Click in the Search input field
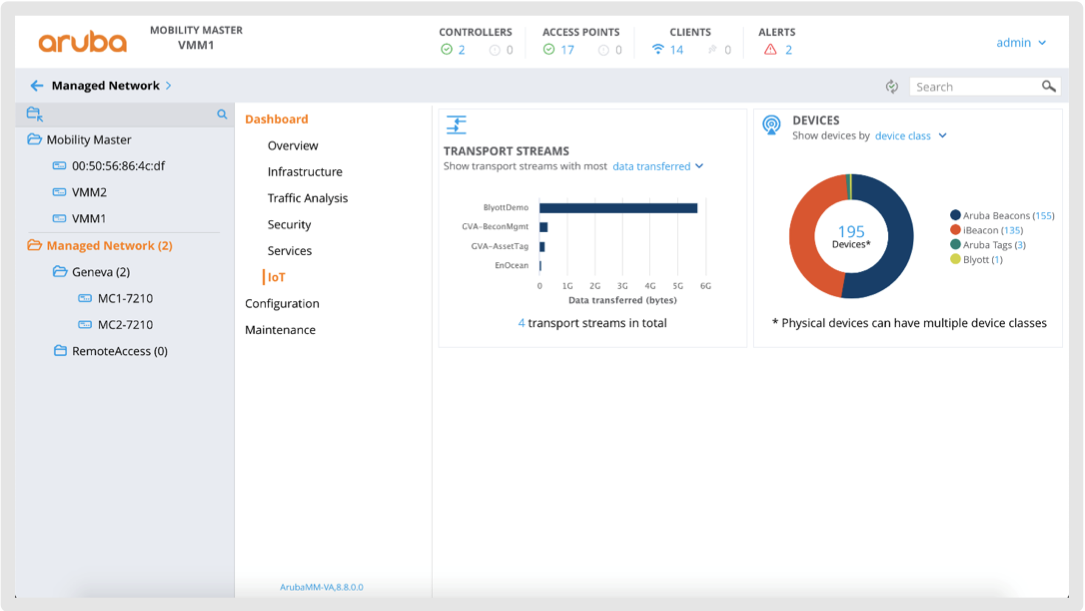Viewport: 1085px width, 611px height. (975, 87)
